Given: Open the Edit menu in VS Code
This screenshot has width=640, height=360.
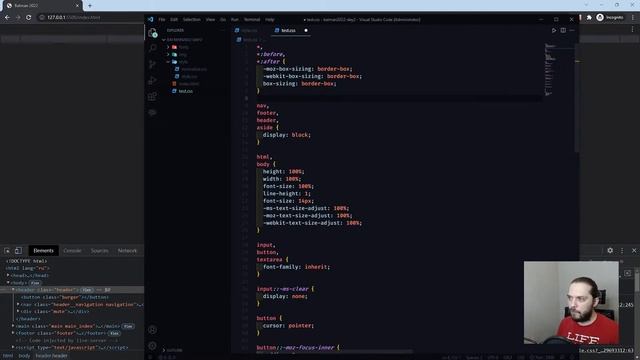Looking at the screenshot, I should click(174, 20).
